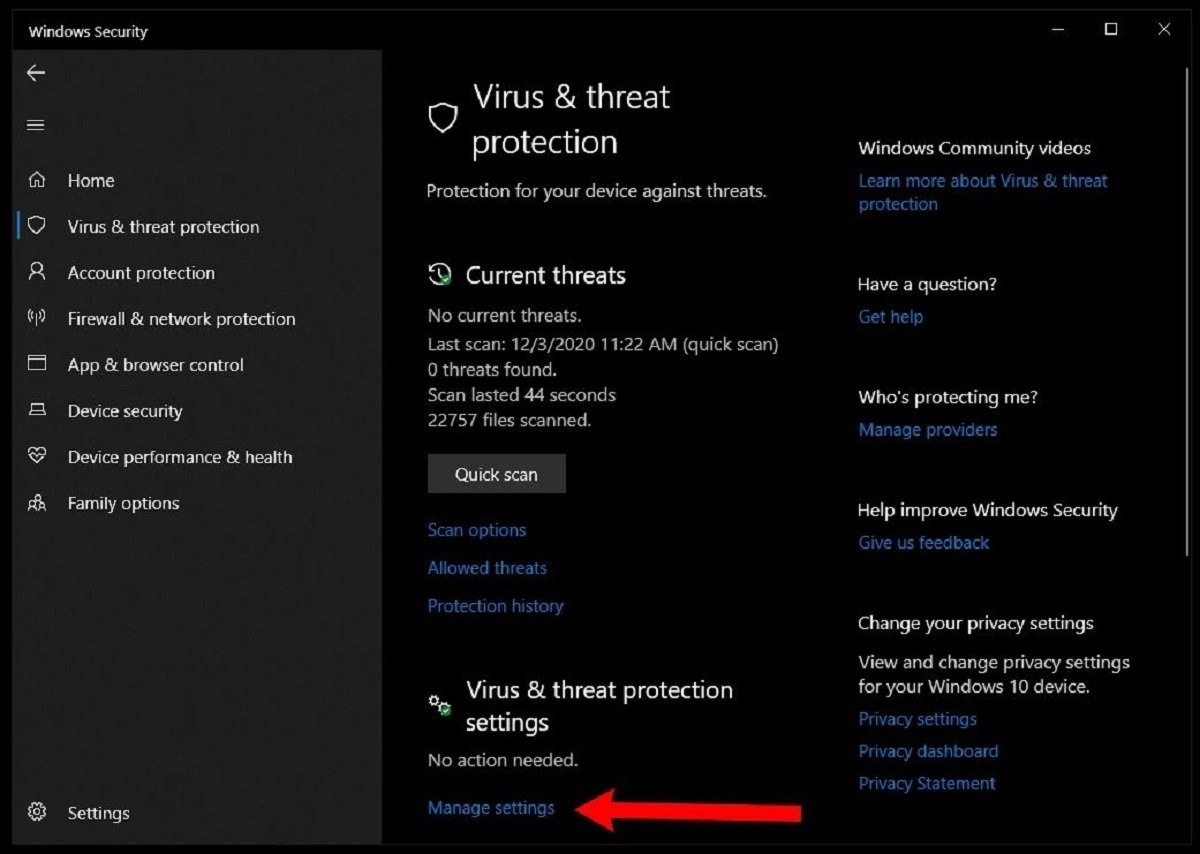Click the Home house icon

[x=37, y=180]
